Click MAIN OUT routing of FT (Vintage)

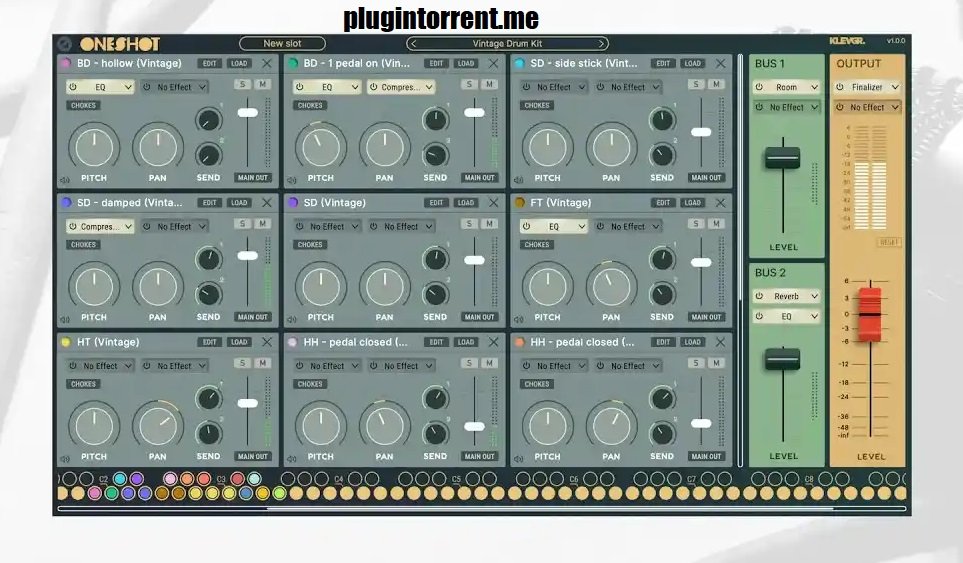click(706, 317)
